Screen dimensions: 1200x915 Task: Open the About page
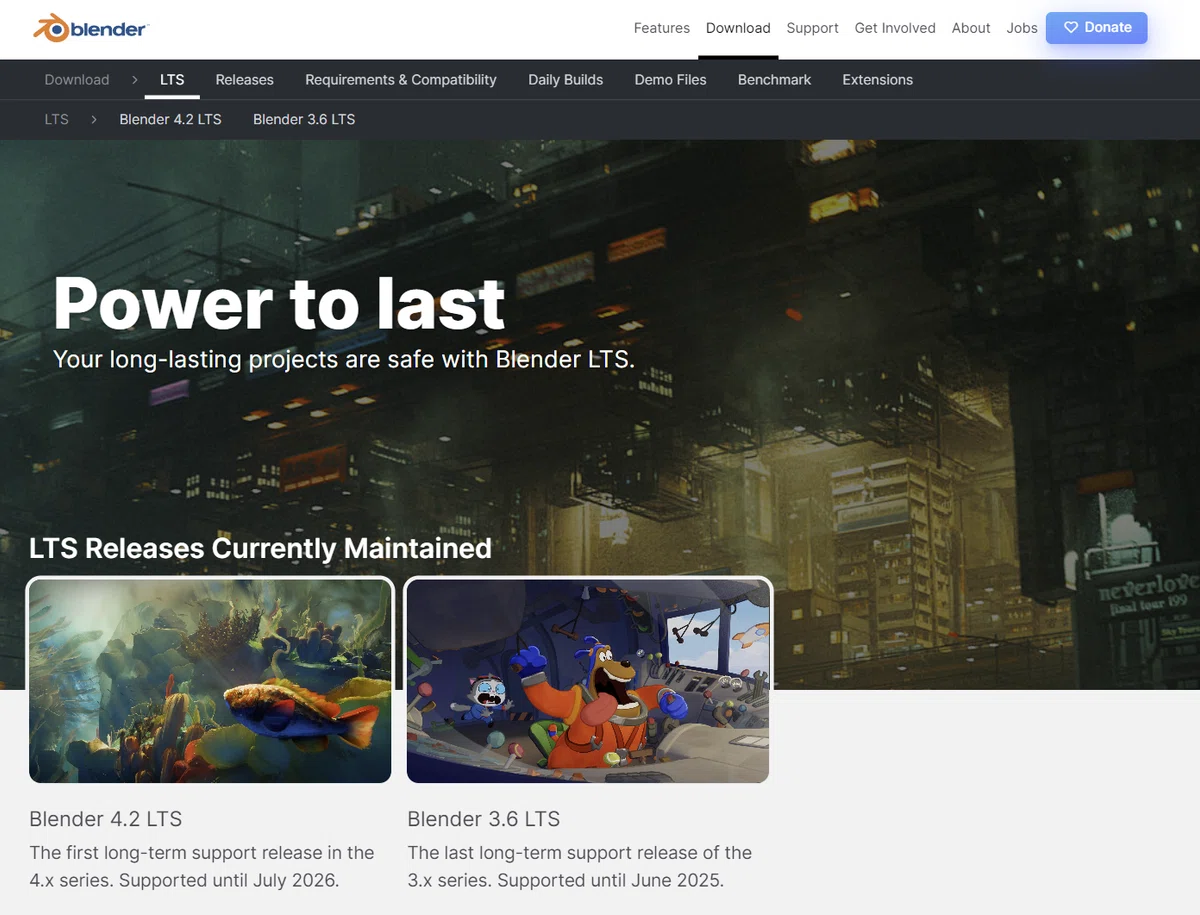[971, 28]
